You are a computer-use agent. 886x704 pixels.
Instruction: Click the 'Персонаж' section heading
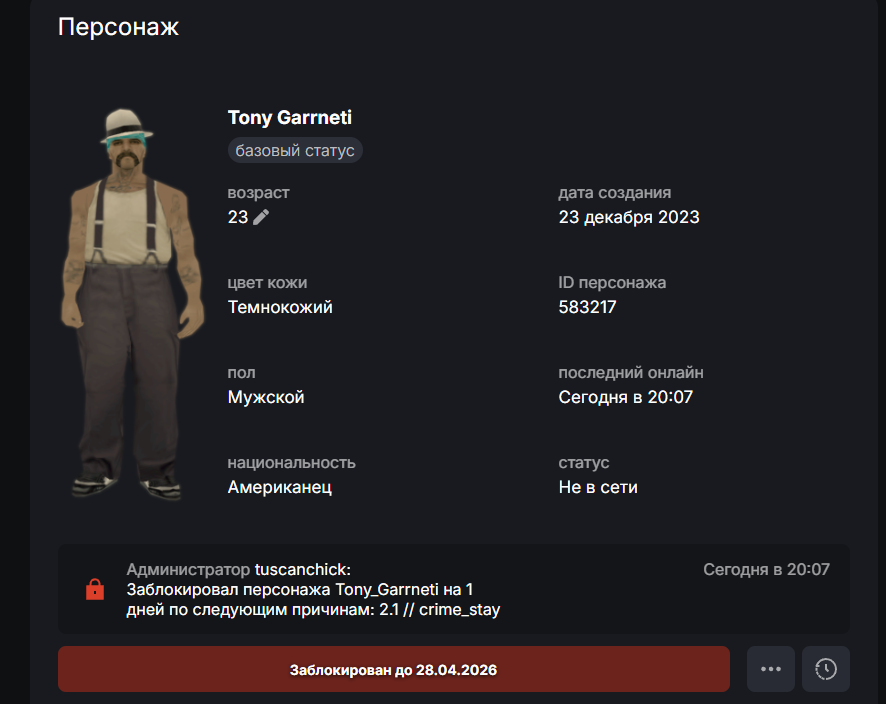click(118, 27)
